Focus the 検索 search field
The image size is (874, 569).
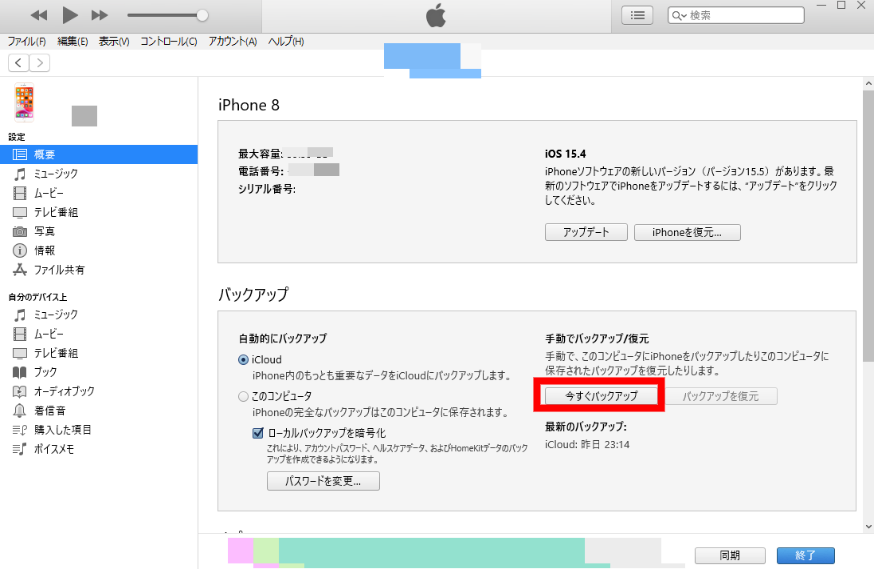coord(736,15)
